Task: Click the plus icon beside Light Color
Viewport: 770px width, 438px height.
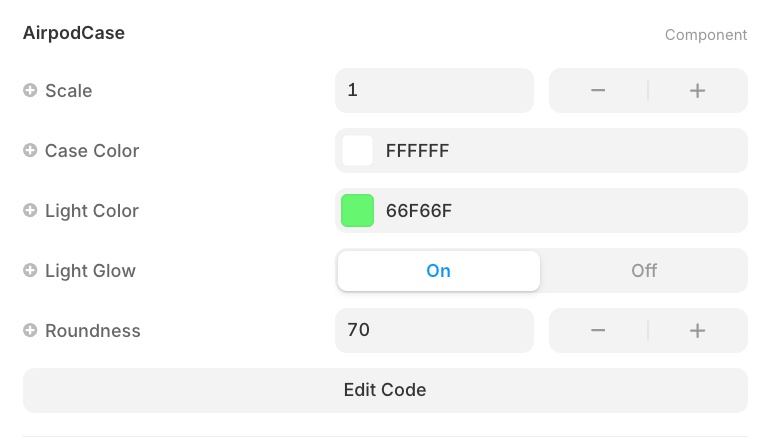Action: click(30, 211)
